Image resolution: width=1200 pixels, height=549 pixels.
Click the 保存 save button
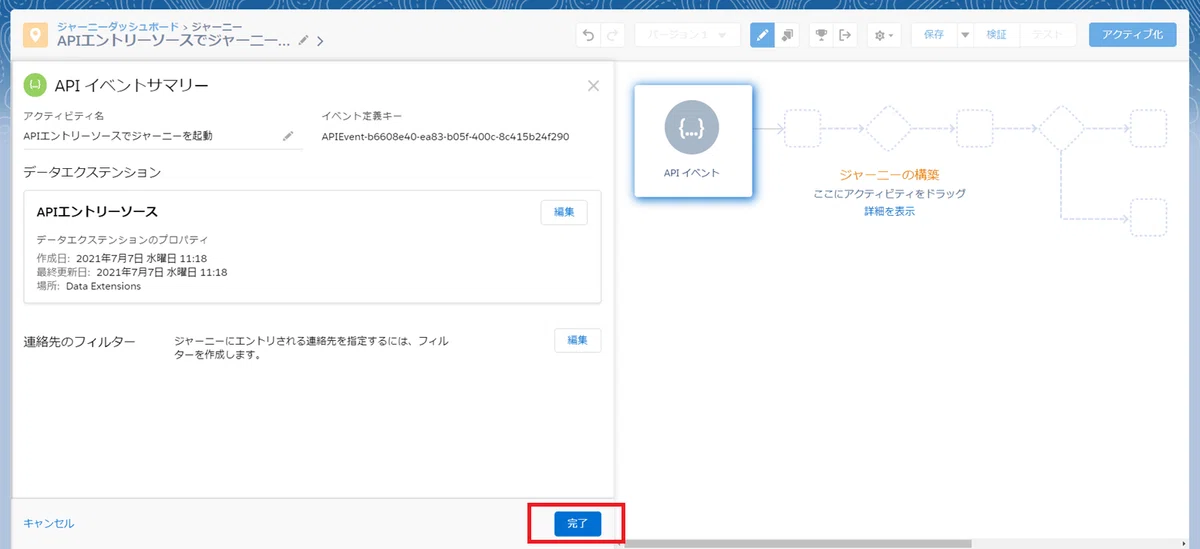pyautogui.click(x=934, y=35)
